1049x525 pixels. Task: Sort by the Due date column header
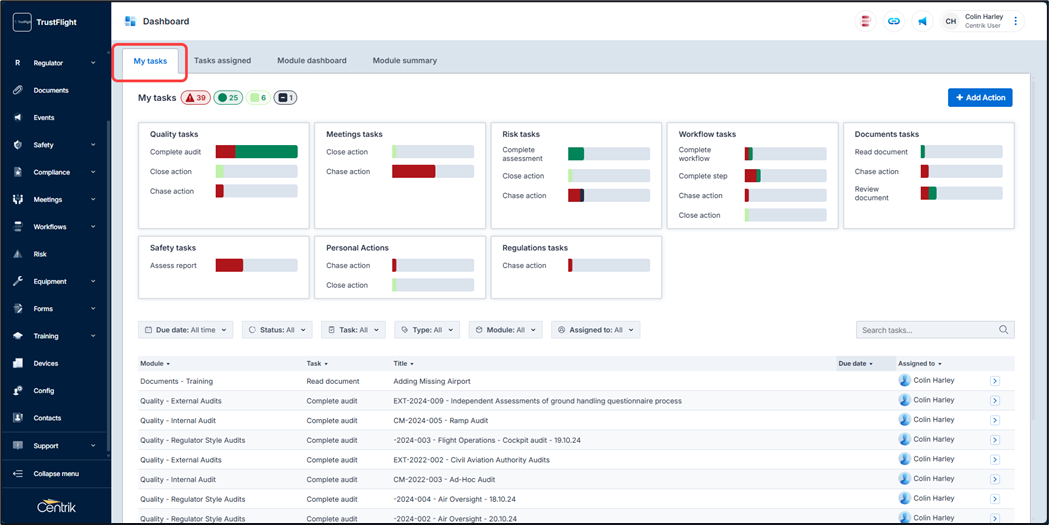856,364
